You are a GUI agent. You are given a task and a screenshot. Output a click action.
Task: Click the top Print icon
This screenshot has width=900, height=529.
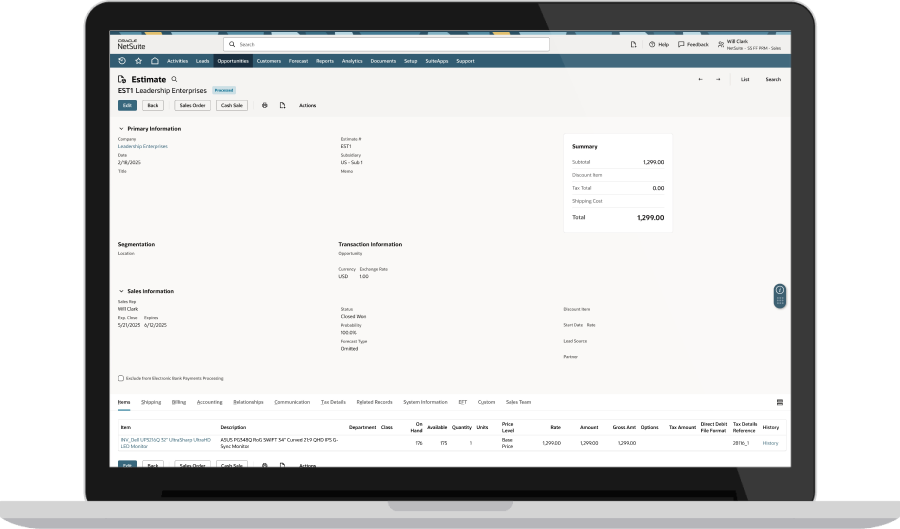tap(265, 106)
